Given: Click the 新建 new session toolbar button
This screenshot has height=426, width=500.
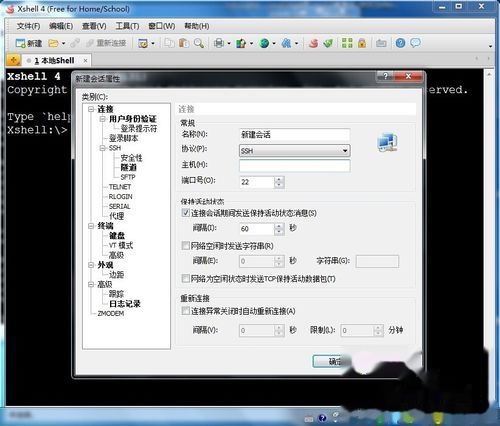Looking at the screenshot, I should 29,43.
